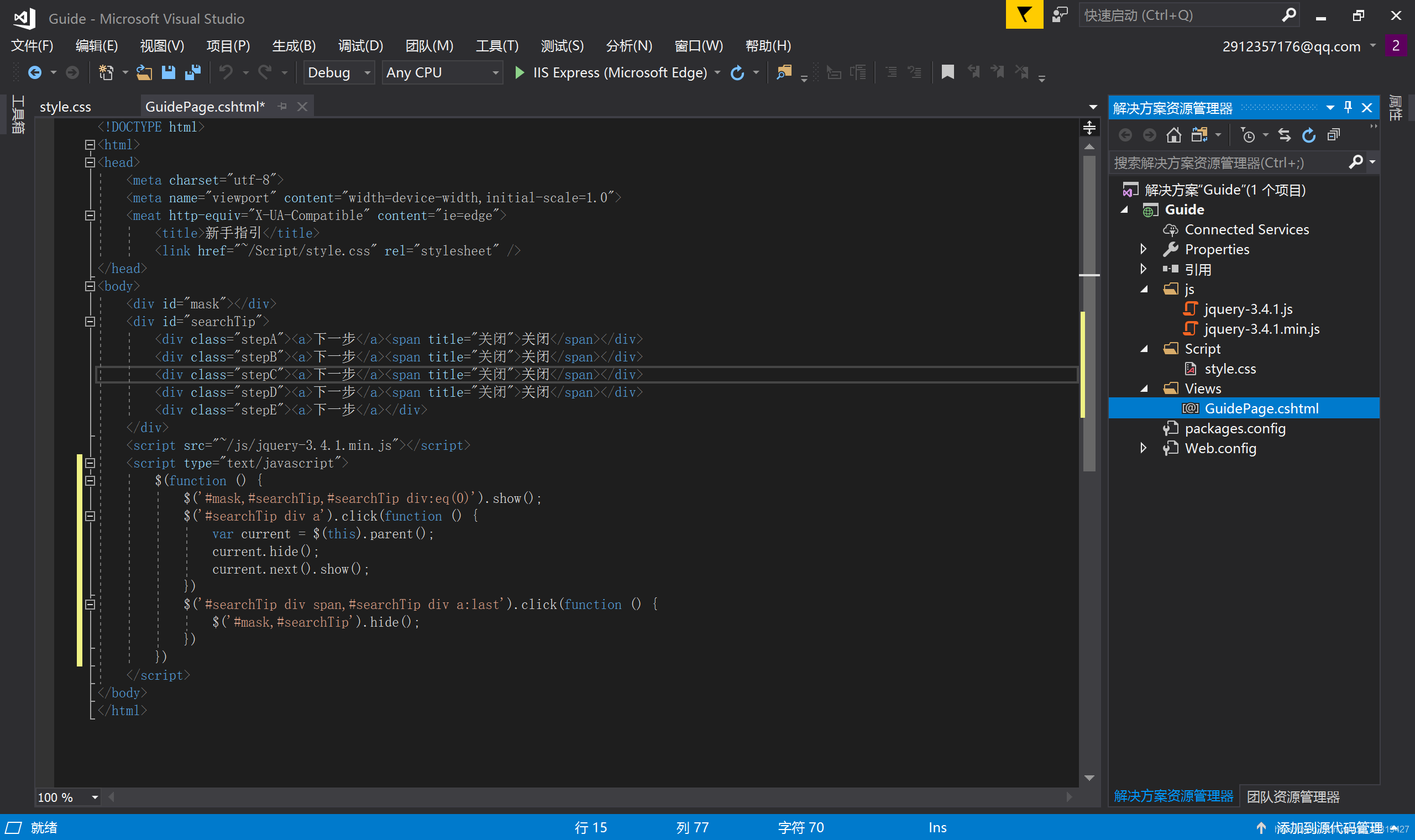
Task: Click the bookmark toggle icon in toolbar
Action: coord(947,72)
